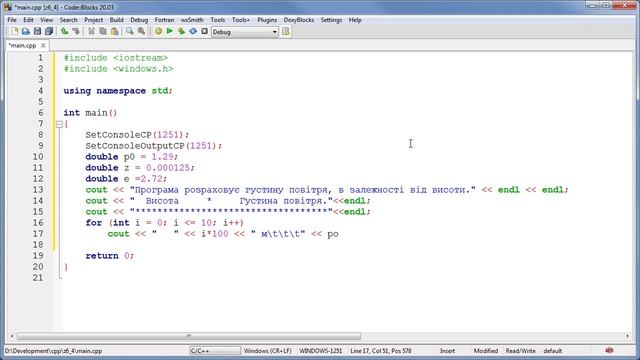Open the Settings menu
The width and height of the screenshot is (640, 360).
[x=331, y=20]
